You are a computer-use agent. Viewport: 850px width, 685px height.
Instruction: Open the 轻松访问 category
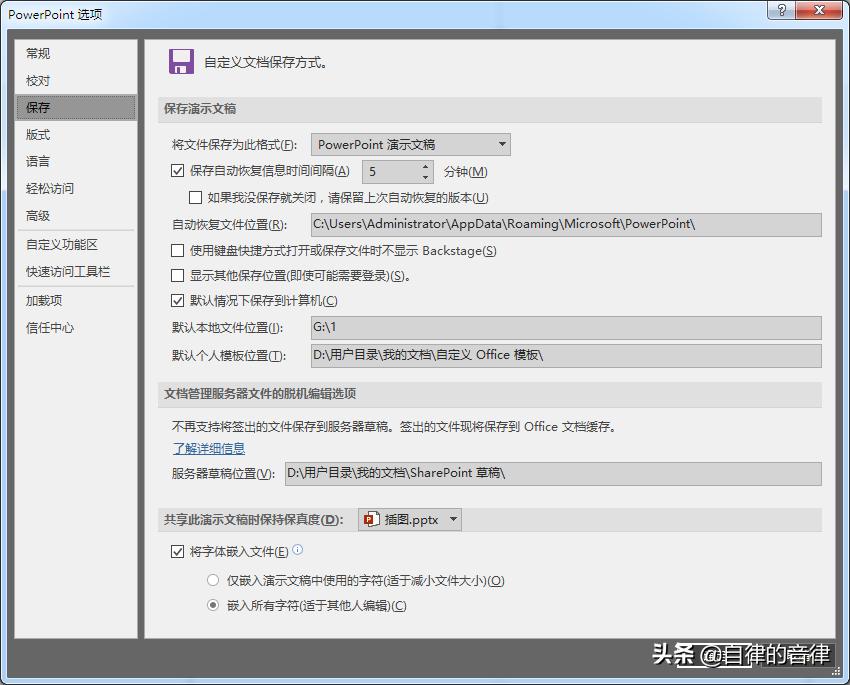pyautogui.click(x=75, y=189)
